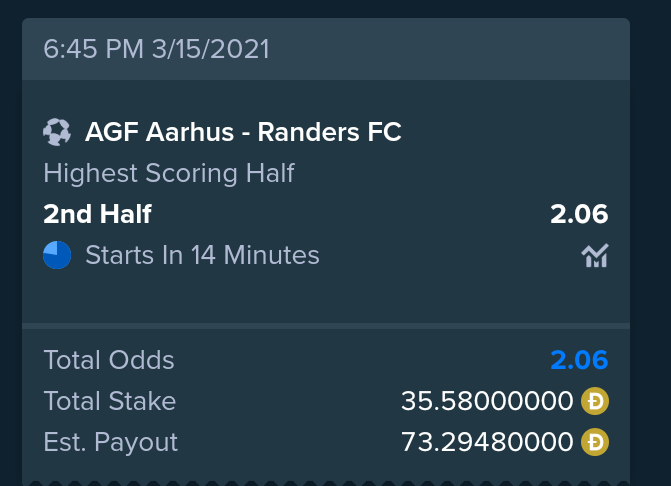Click the divider line above Total Odds
The image size is (671, 486).
pos(326,326)
